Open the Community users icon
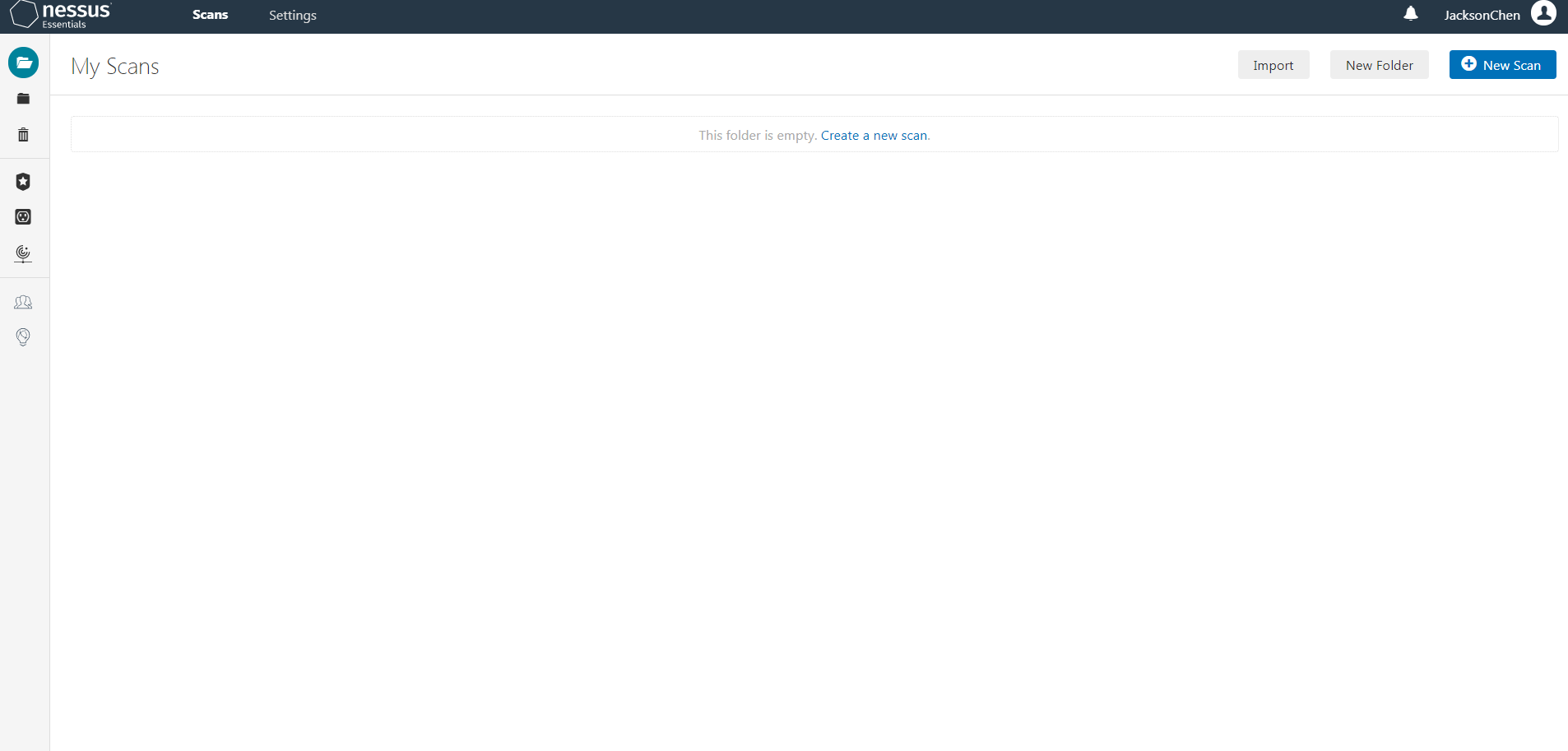This screenshot has height=751, width=1568. coord(23,303)
